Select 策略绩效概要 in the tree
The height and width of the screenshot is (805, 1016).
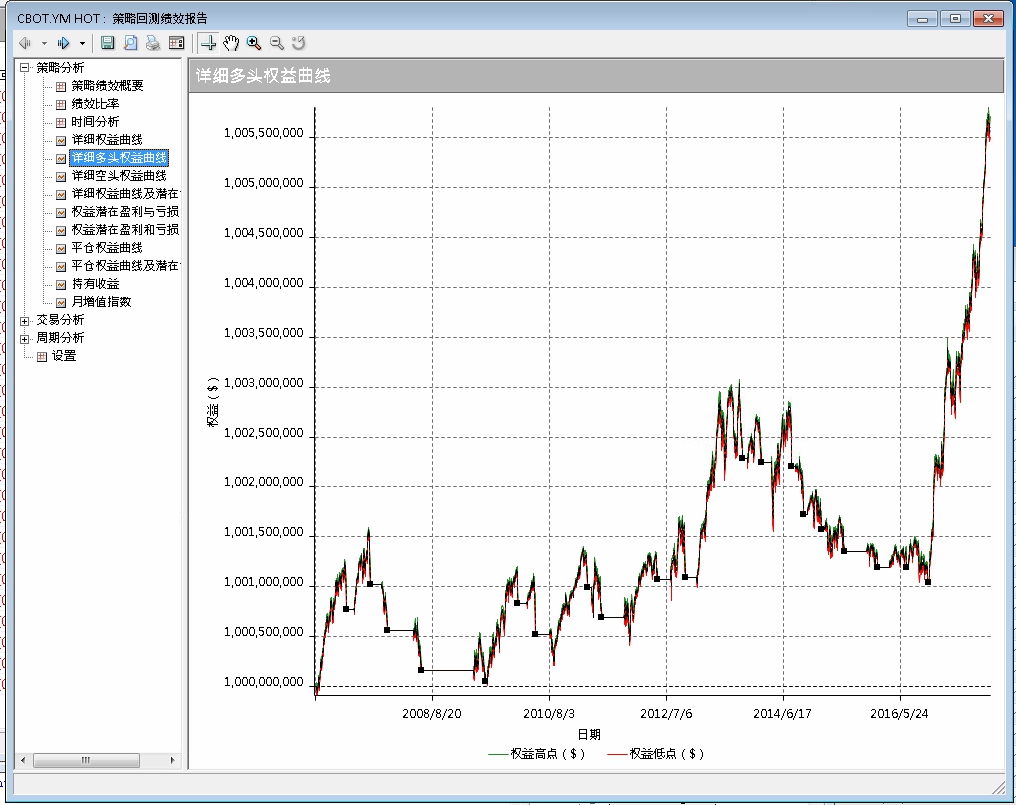point(107,86)
